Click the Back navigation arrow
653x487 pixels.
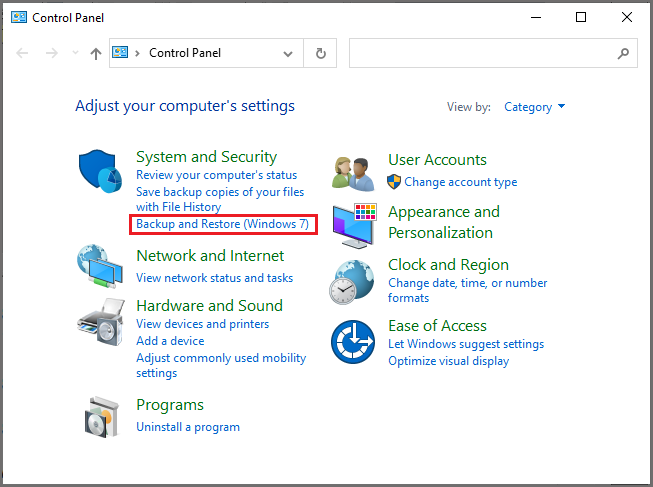22,53
